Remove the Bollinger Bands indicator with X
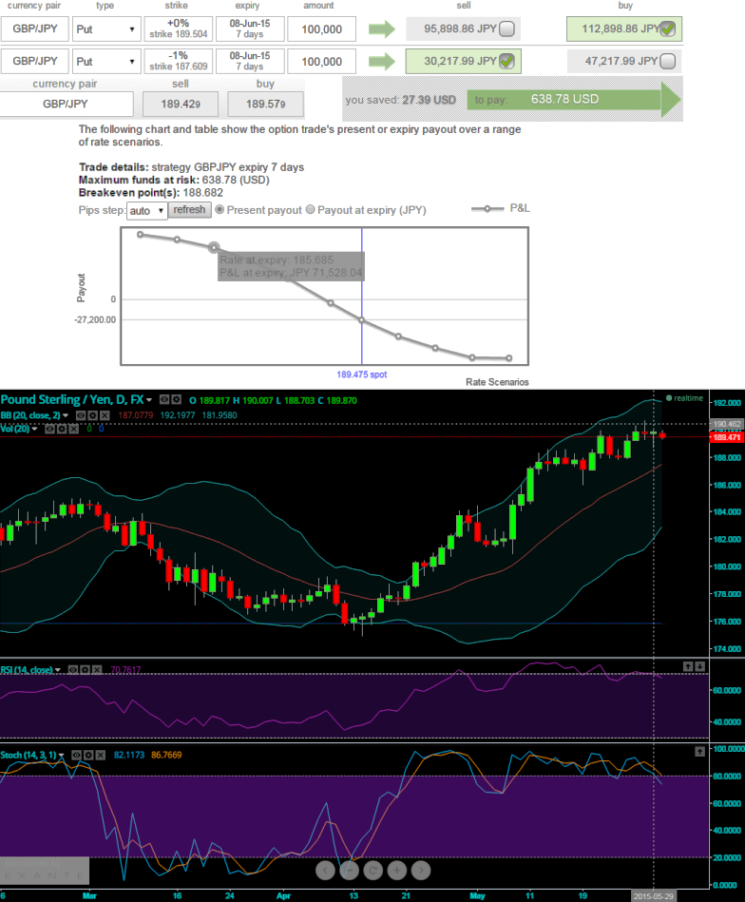This screenshot has width=745, height=902. coord(103,414)
